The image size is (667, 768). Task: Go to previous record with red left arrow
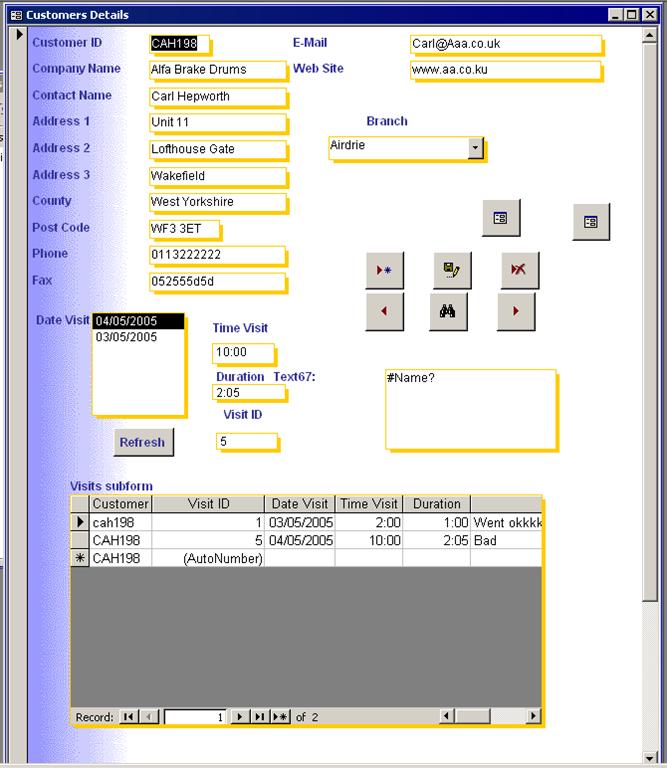pos(384,312)
